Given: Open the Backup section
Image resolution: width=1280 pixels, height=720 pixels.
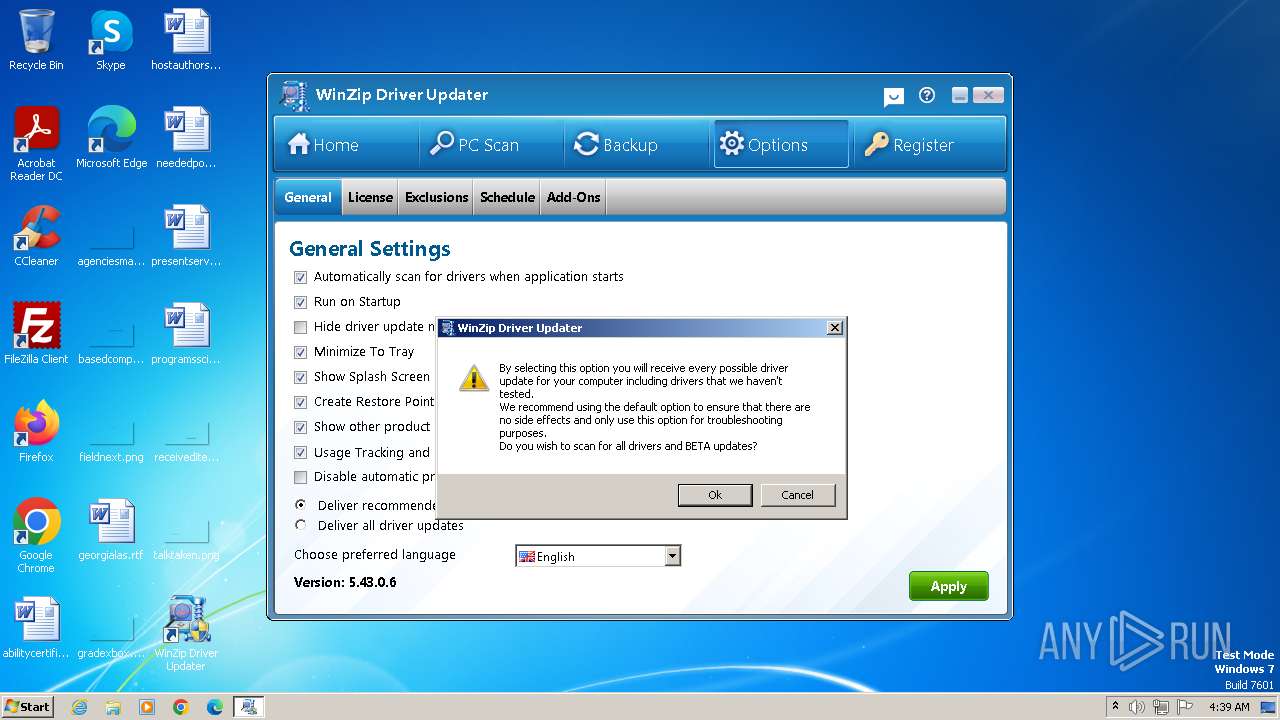Looking at the screenshot, I should pos(616,145).
